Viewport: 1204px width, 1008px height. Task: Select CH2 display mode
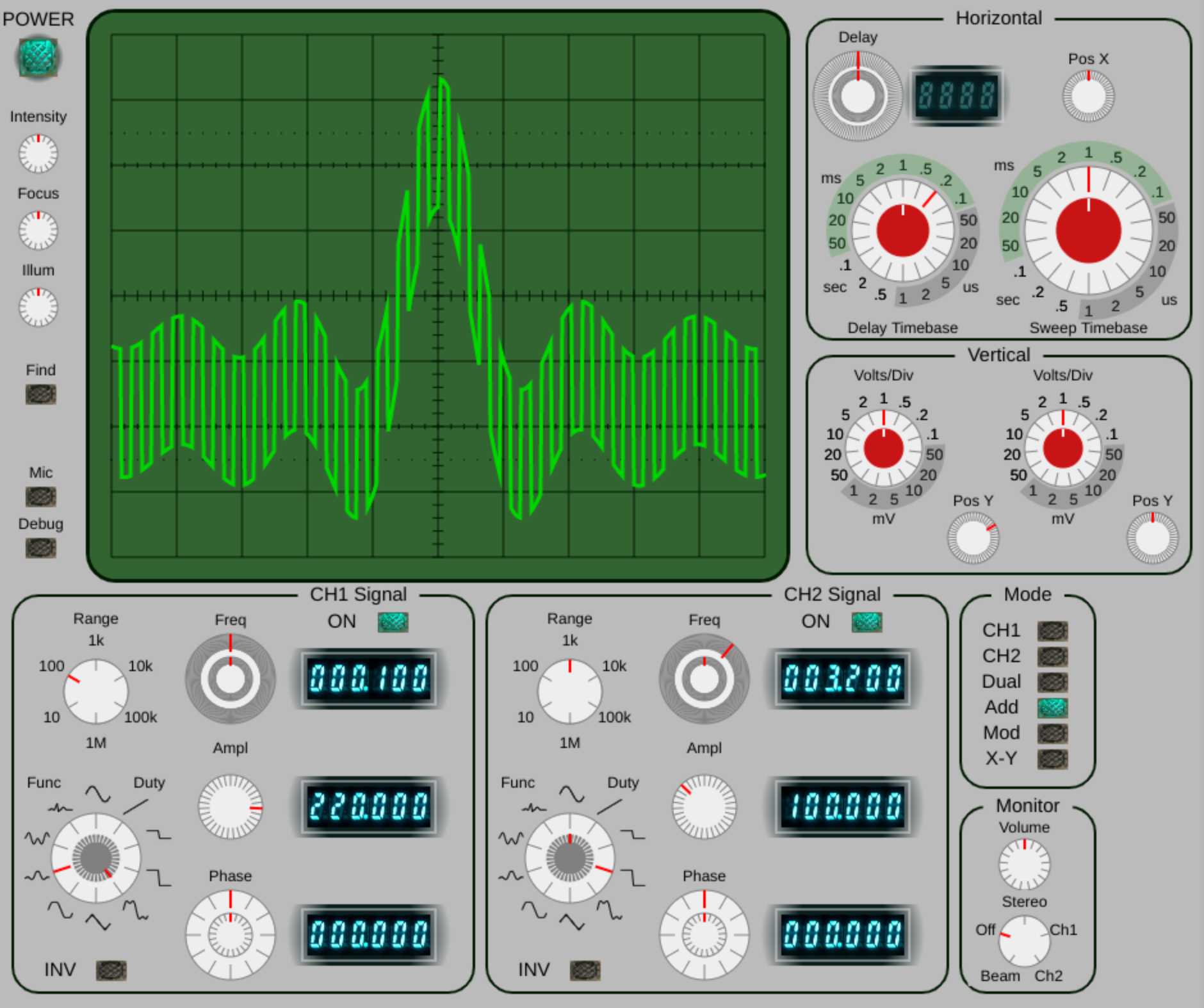click(x=1053, y=657)
